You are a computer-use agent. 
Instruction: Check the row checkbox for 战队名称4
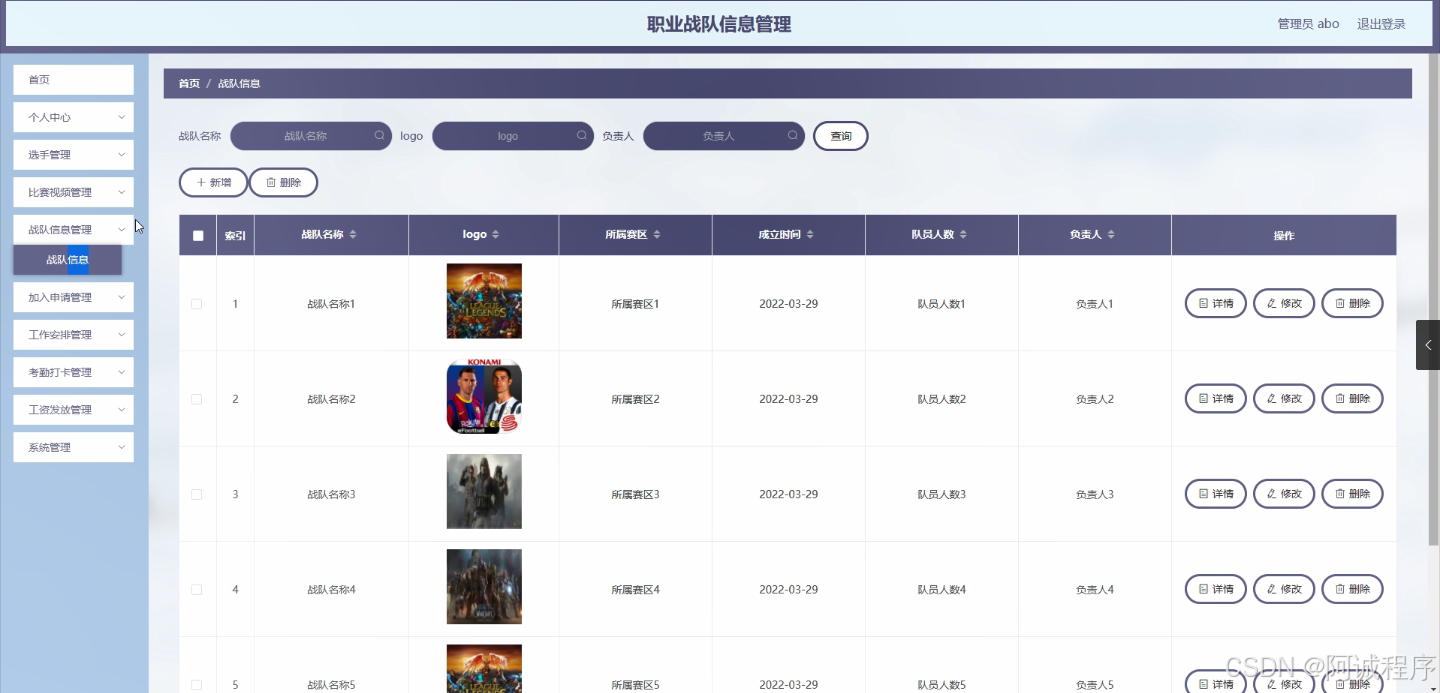point(197,590)
